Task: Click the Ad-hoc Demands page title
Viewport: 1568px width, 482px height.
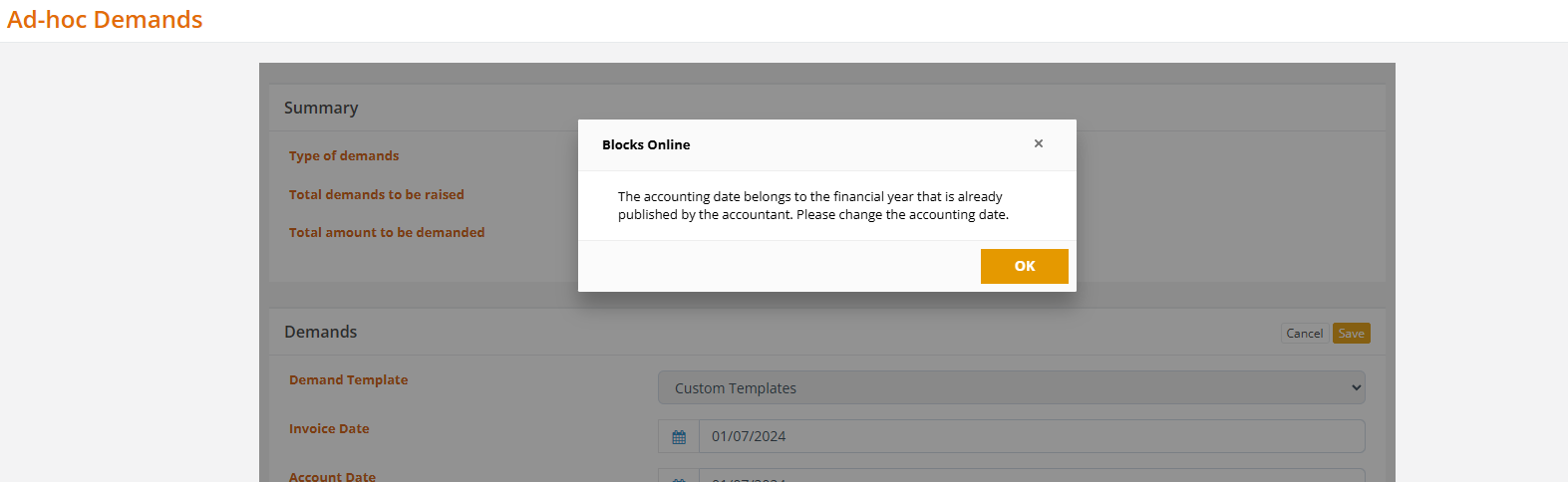Action: tap(105, 20)
